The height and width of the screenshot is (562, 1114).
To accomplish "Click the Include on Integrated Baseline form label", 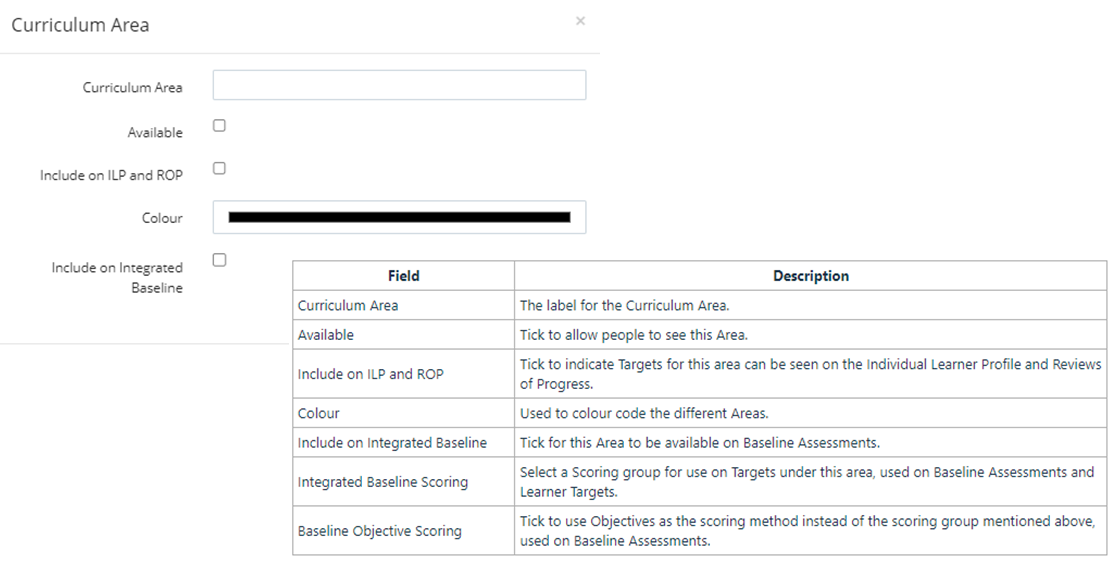I will (x=117, y=278).
